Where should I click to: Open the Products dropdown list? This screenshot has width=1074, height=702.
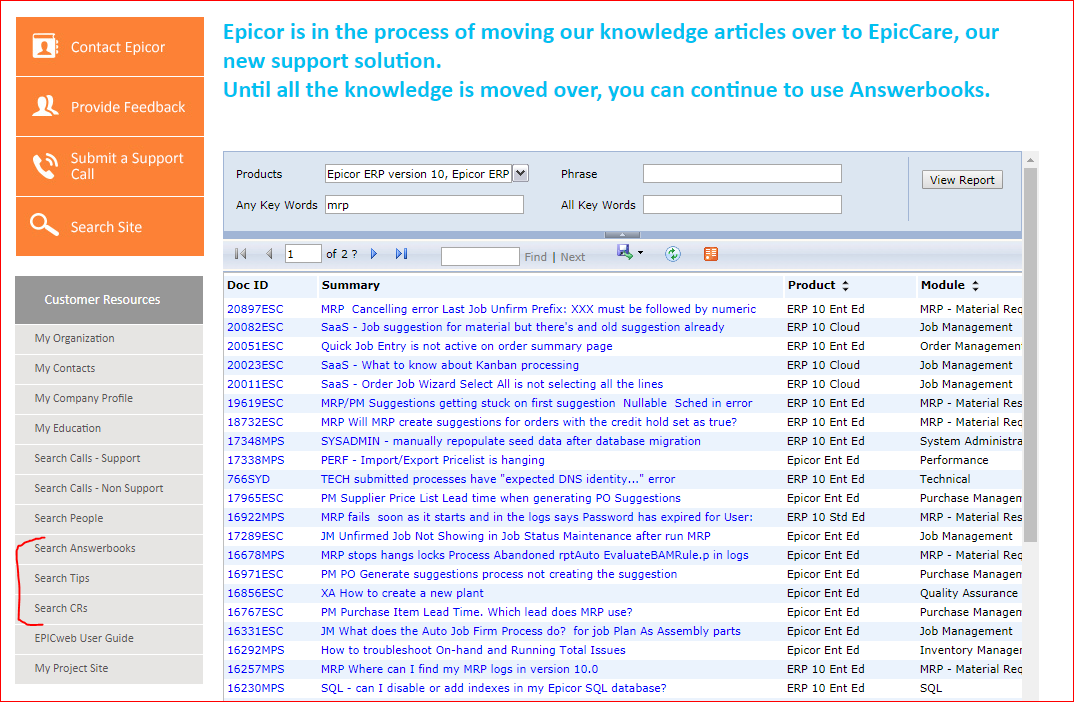point(521,174)
